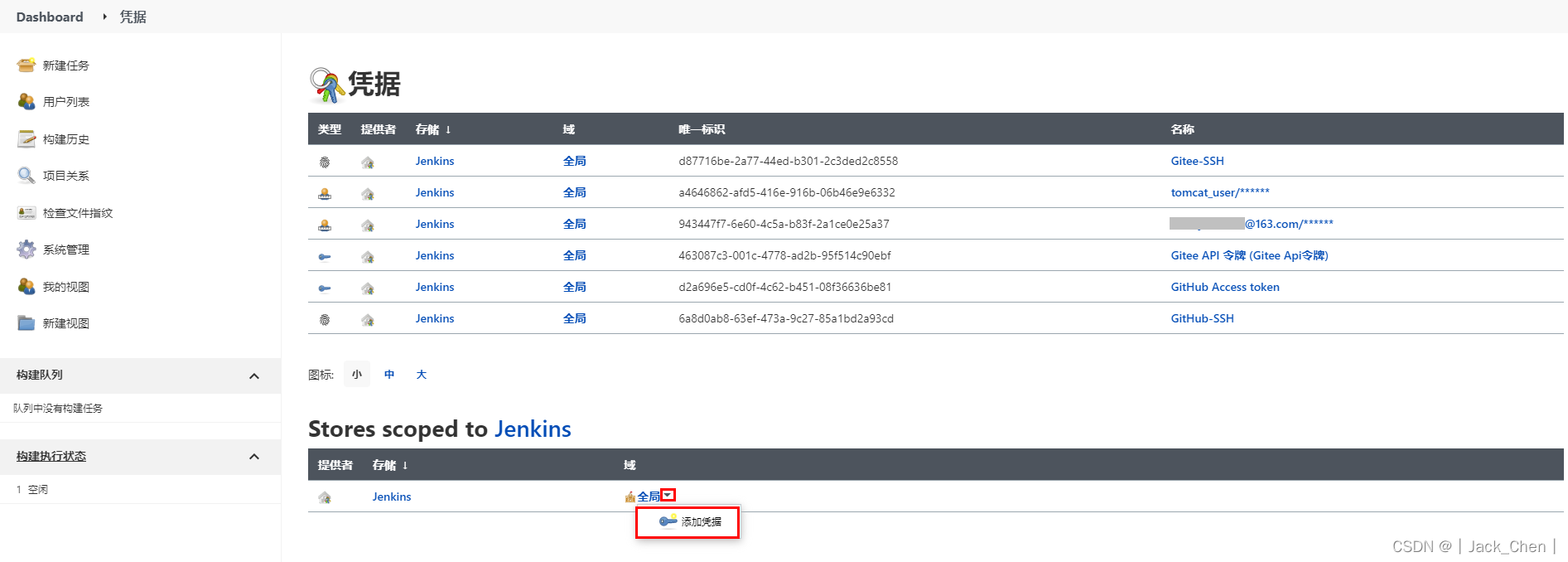The image size is (1568, 562).
Task: Sort credentials table by 存储 column
Action: 432,129
